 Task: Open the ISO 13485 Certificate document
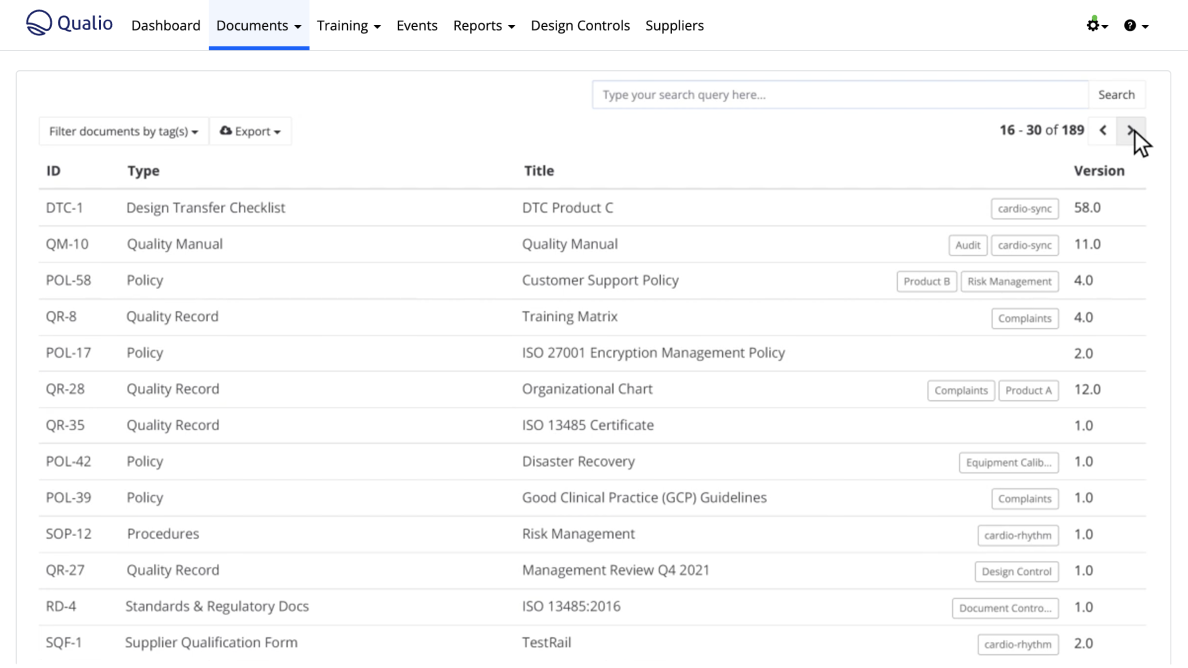[x=587, y=425]
